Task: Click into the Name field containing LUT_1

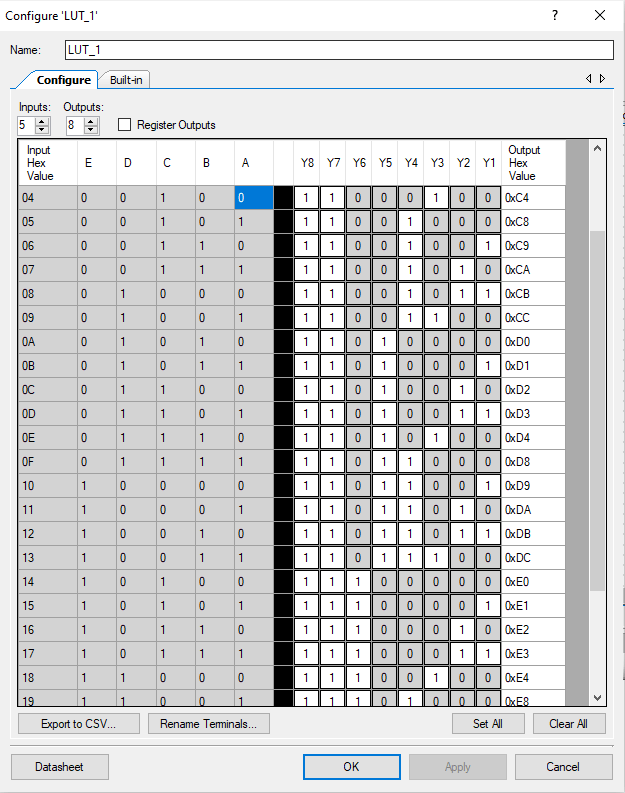Action: click(338, 50)
